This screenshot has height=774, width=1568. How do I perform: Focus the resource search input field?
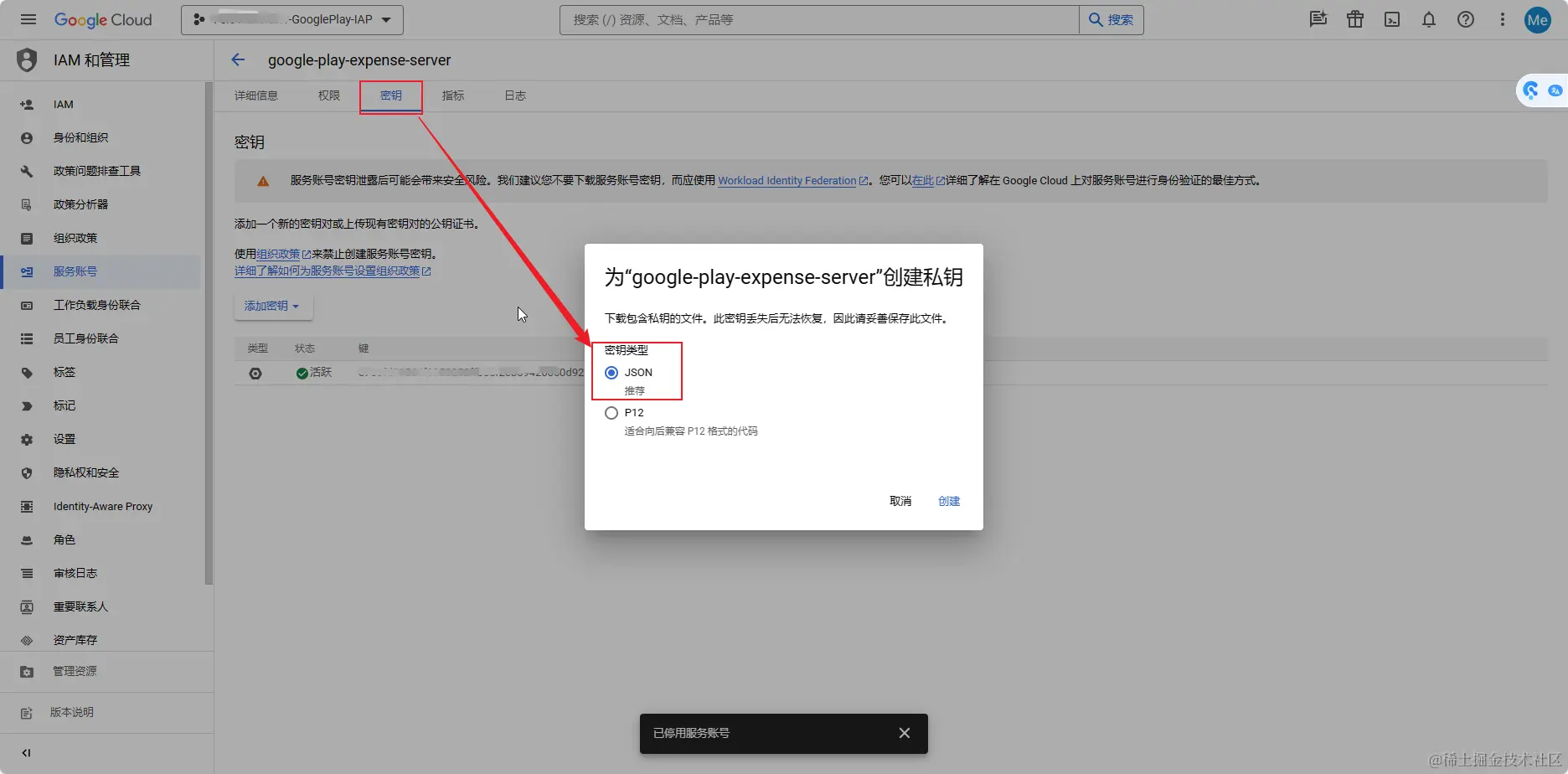pos(819,19)
